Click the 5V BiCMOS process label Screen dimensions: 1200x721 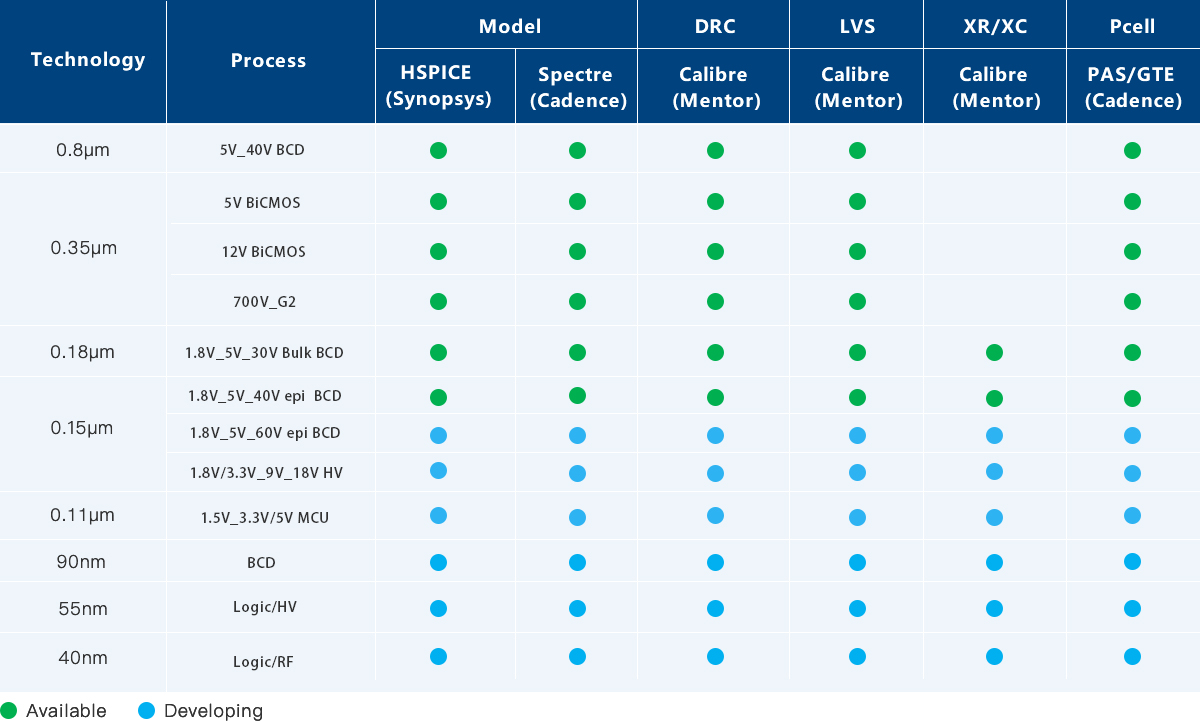(262, 202)
